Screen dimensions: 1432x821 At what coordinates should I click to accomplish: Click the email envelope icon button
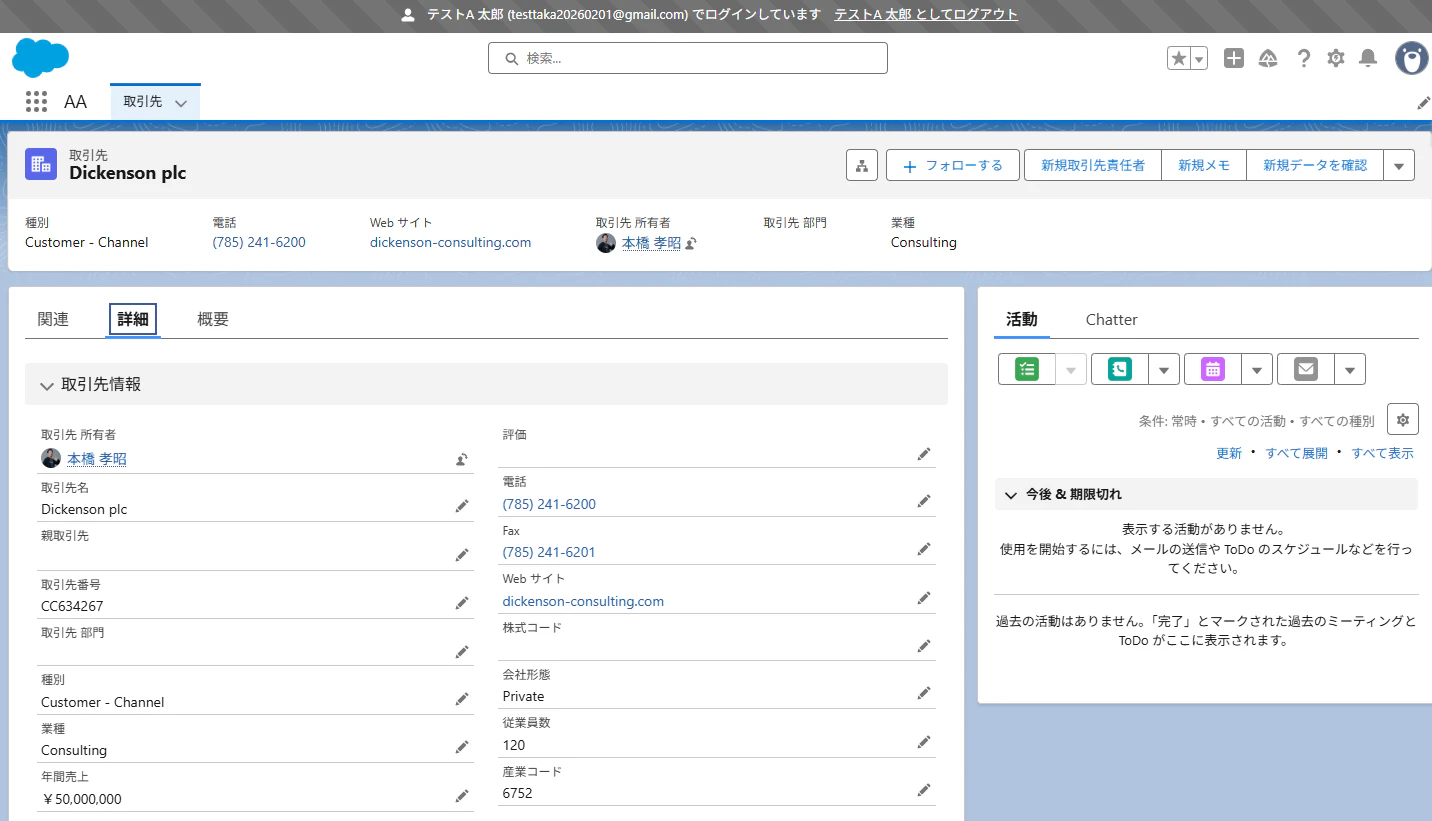coord(1306,369)
